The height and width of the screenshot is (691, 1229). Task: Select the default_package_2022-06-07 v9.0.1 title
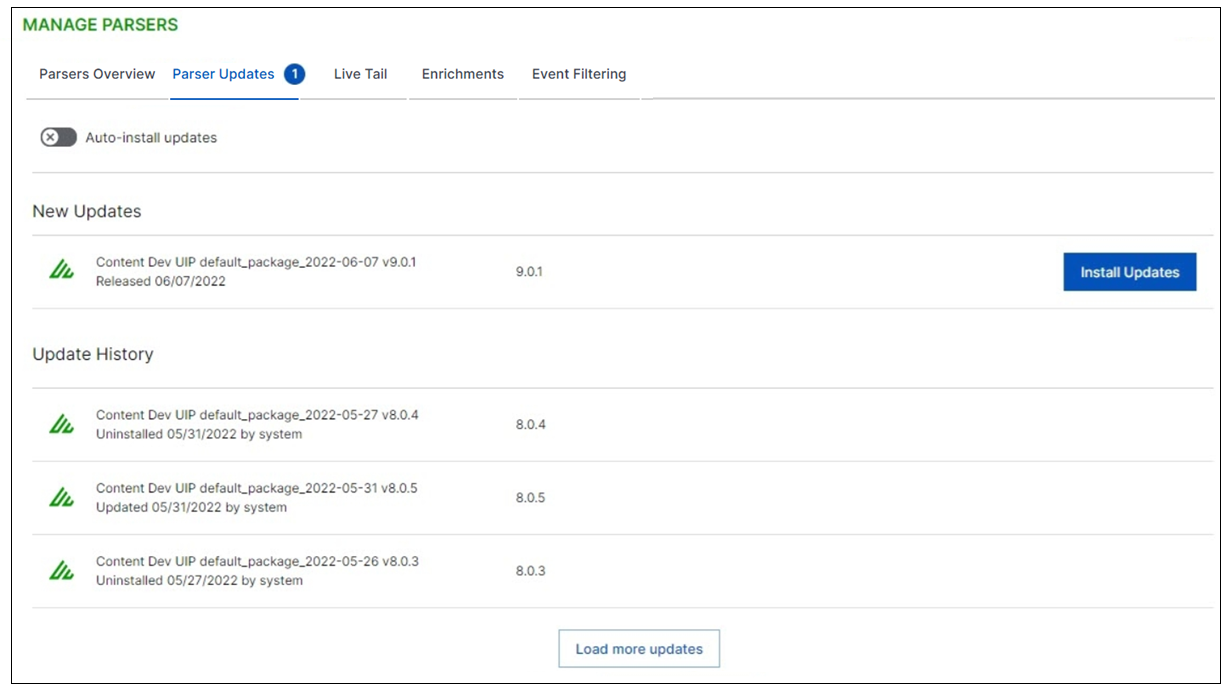coord(256,262)
